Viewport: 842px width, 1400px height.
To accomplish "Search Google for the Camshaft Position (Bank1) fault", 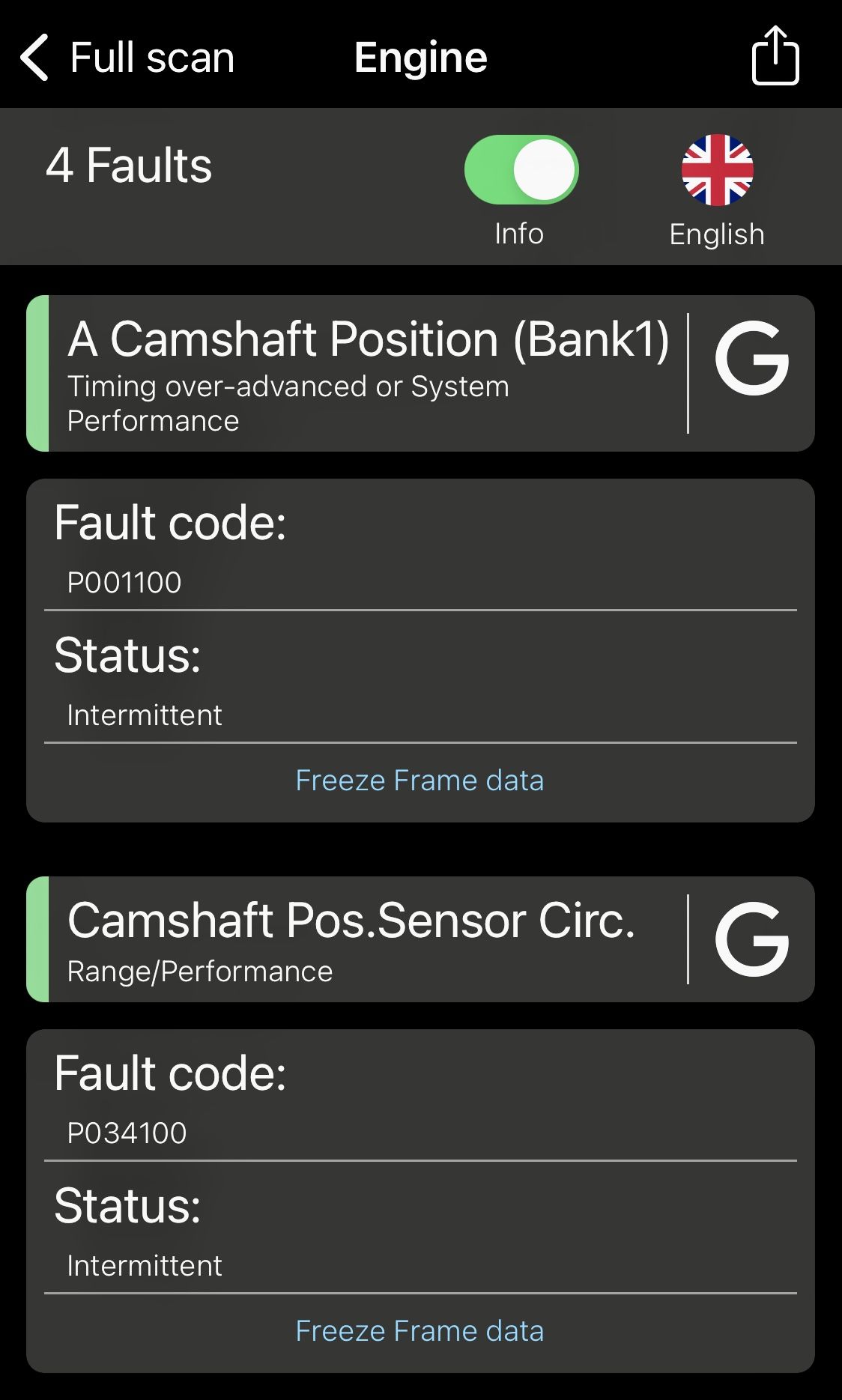I will pos(751,360).
